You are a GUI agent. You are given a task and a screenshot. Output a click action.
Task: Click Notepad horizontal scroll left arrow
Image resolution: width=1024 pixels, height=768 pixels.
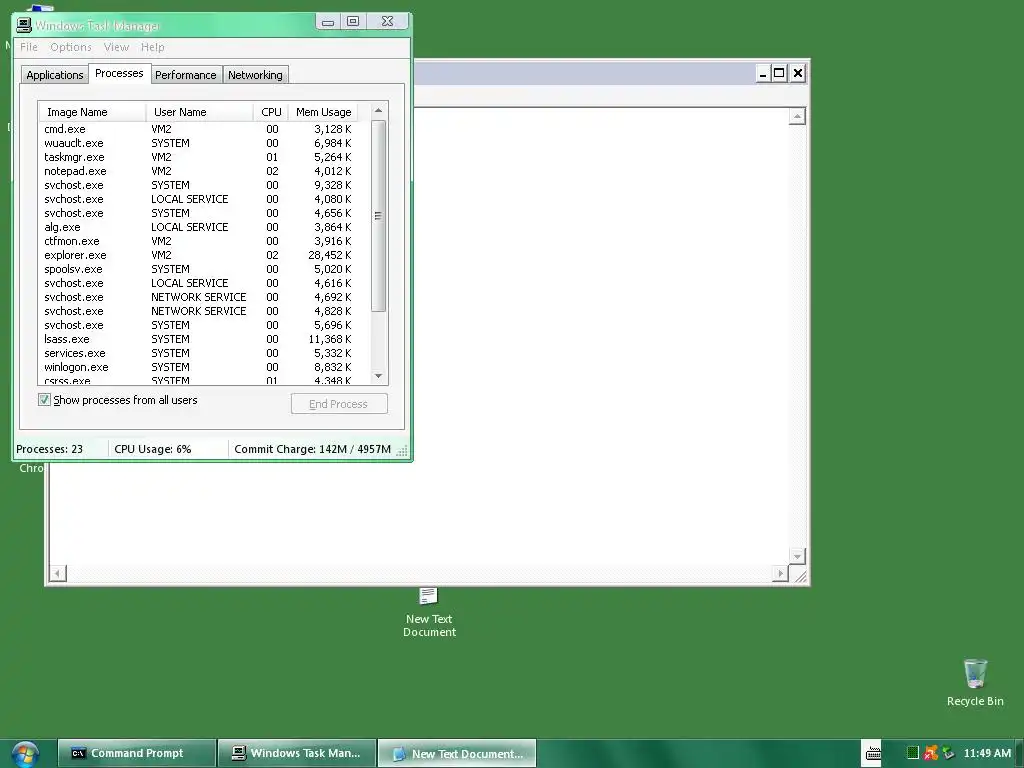point(57,573)
